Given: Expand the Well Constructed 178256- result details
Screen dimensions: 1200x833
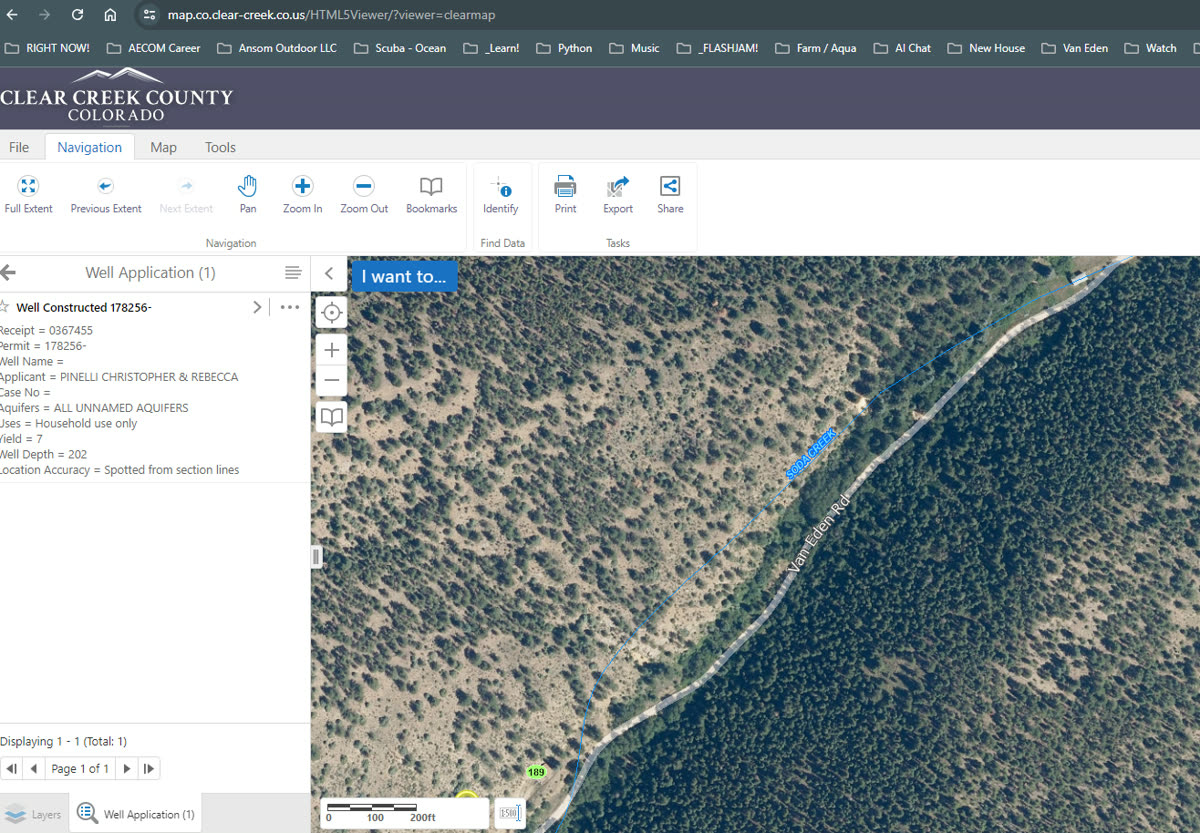Looking at the screenshot, I should click(x=257, y=307).
